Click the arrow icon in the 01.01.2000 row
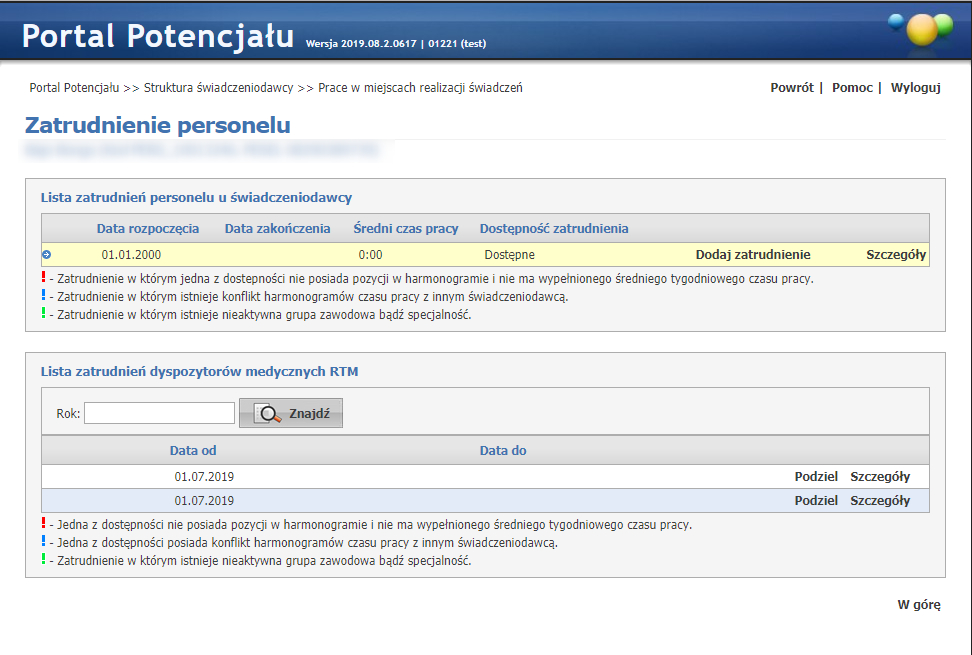This screenshot has height=655, width=972. (47, 255)
